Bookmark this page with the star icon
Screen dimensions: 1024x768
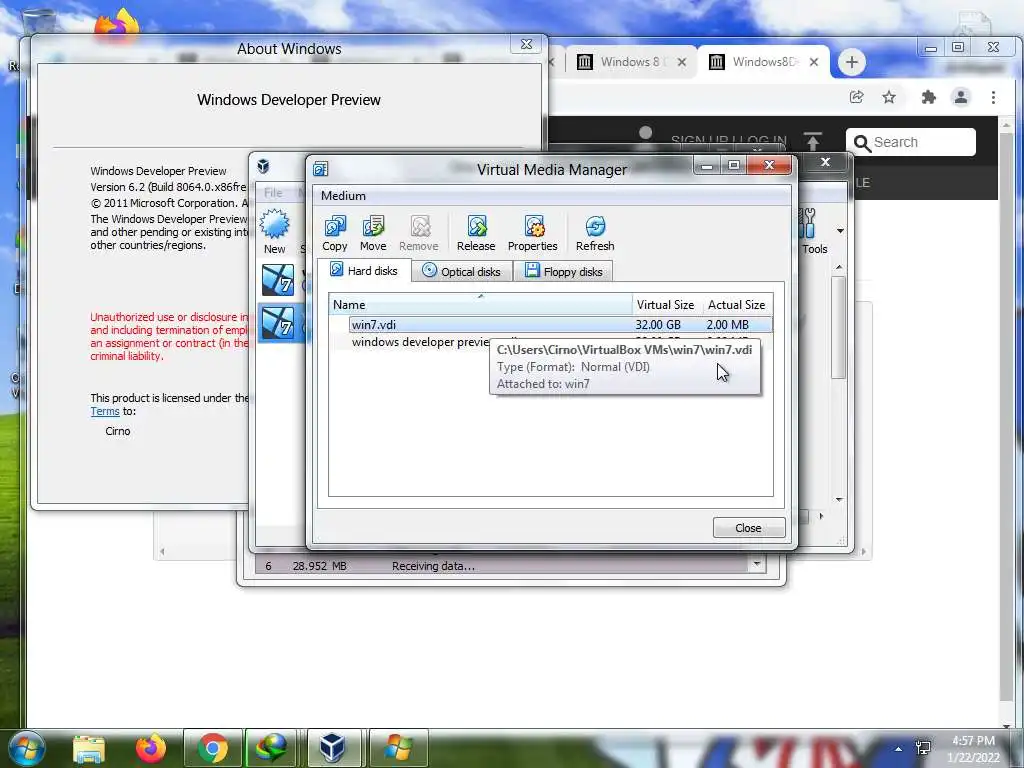(x=889, y=97)
